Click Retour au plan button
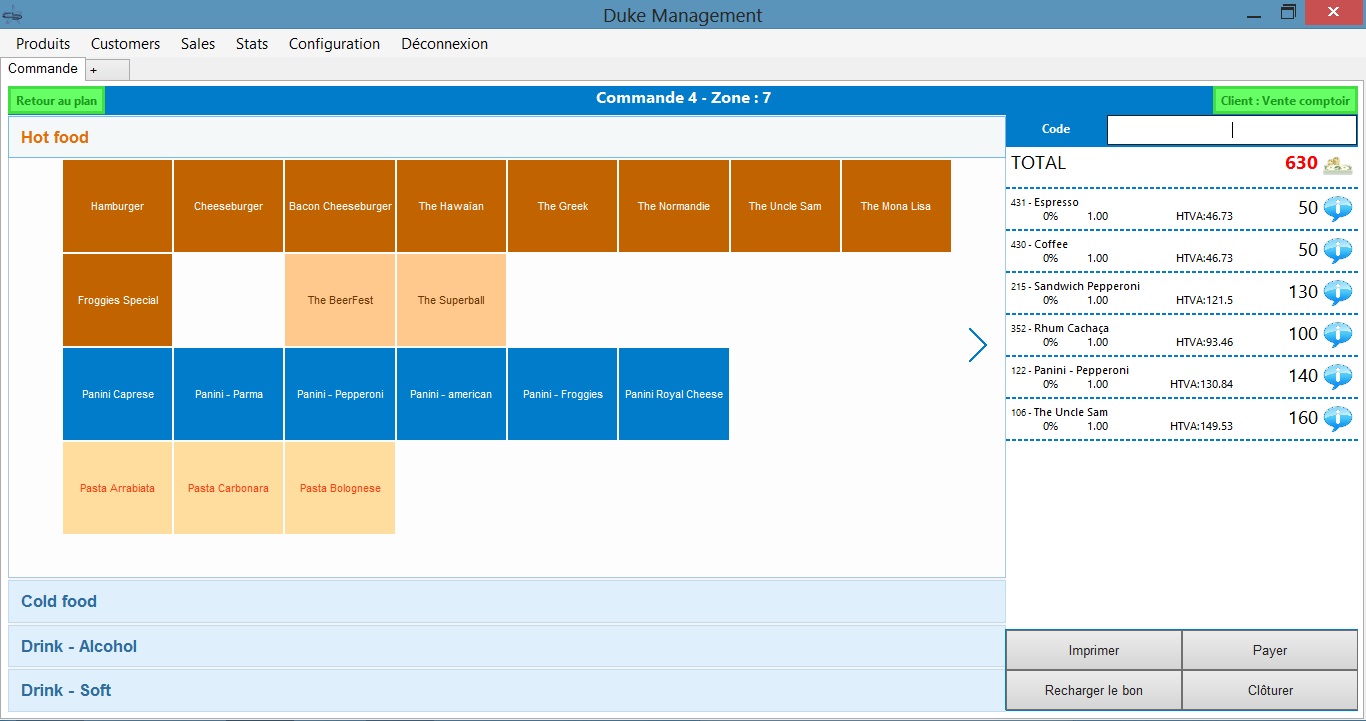The width and height of the screenshot is (1366, 721). pyautogui.click(x=57, y=101)
